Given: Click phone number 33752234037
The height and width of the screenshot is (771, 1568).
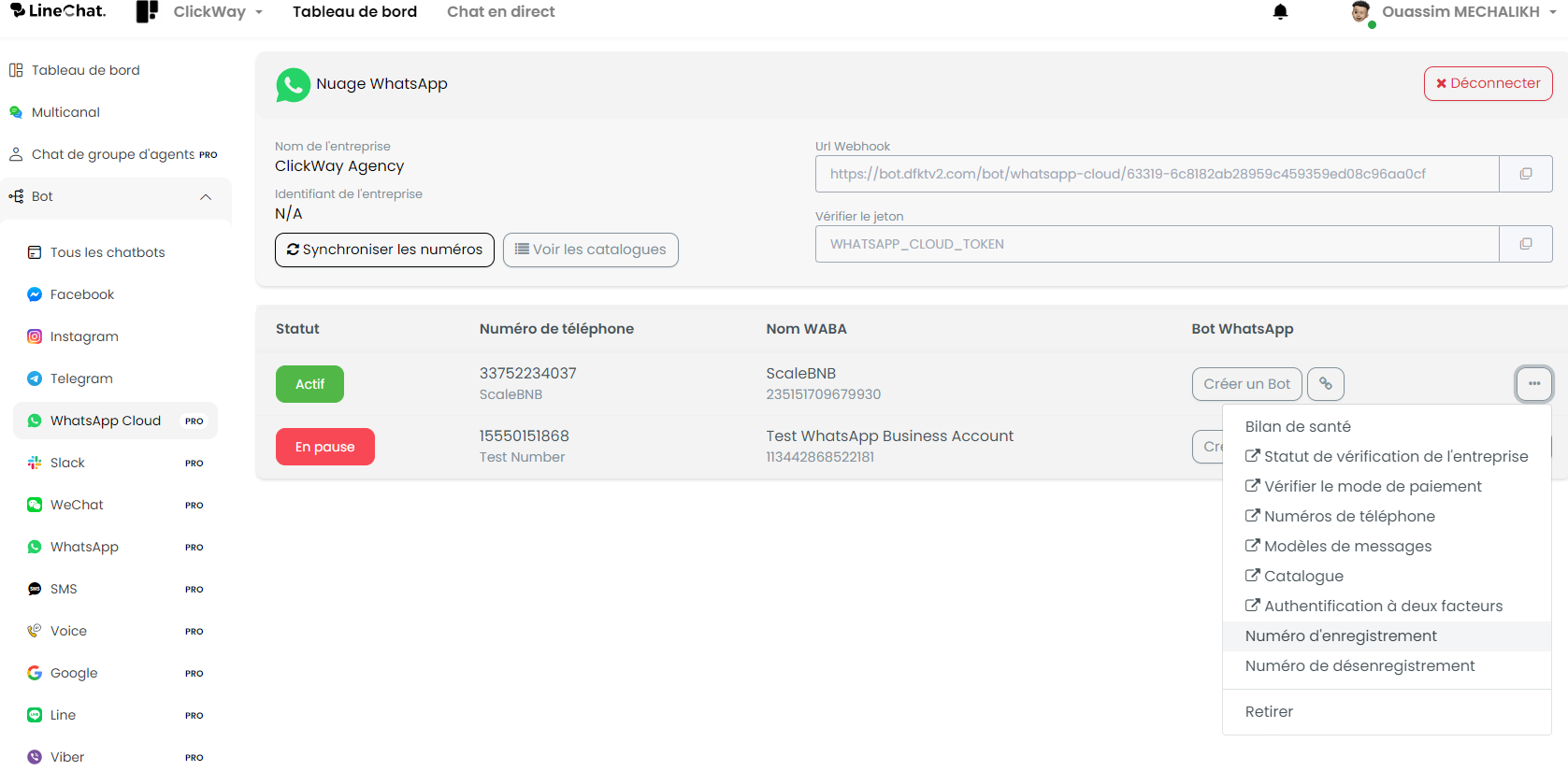Looking at the screenshot, I should pyautogui.click(x=528, y=373).
